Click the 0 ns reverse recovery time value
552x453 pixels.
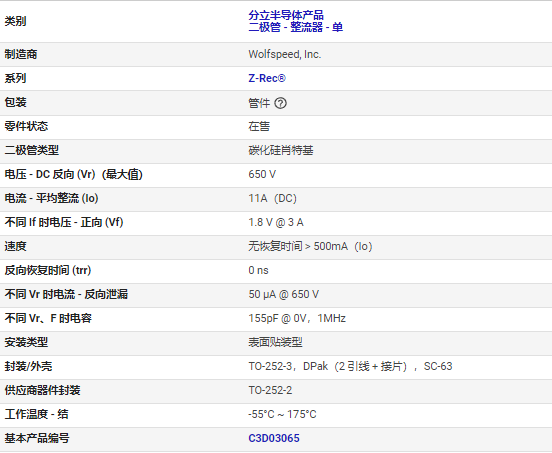258,270
